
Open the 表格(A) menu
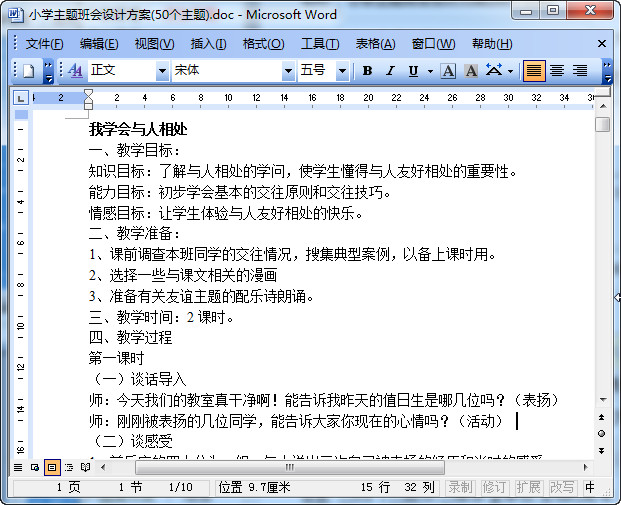pyautogui.click(x=375, y=44)
